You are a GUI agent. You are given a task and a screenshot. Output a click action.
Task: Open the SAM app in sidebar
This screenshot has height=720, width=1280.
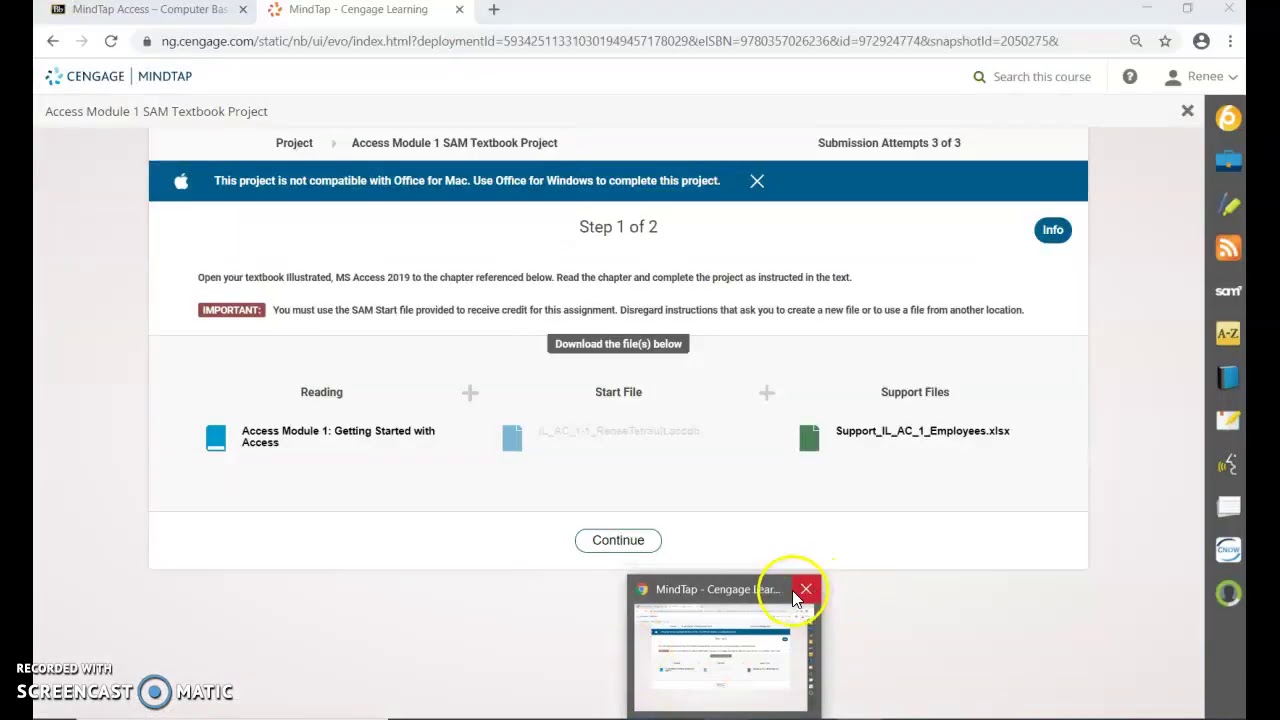point(1228,291)
